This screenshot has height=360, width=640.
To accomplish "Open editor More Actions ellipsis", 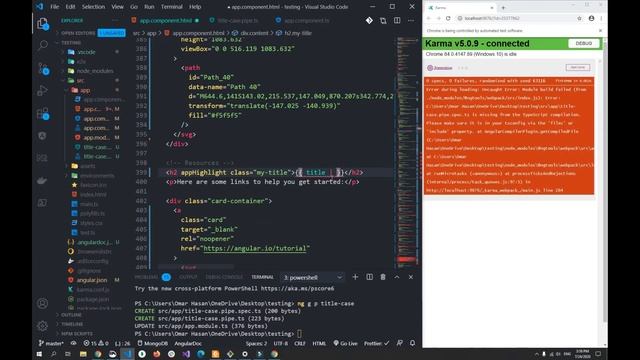I will pyautogui.click(x=411, y=20).
